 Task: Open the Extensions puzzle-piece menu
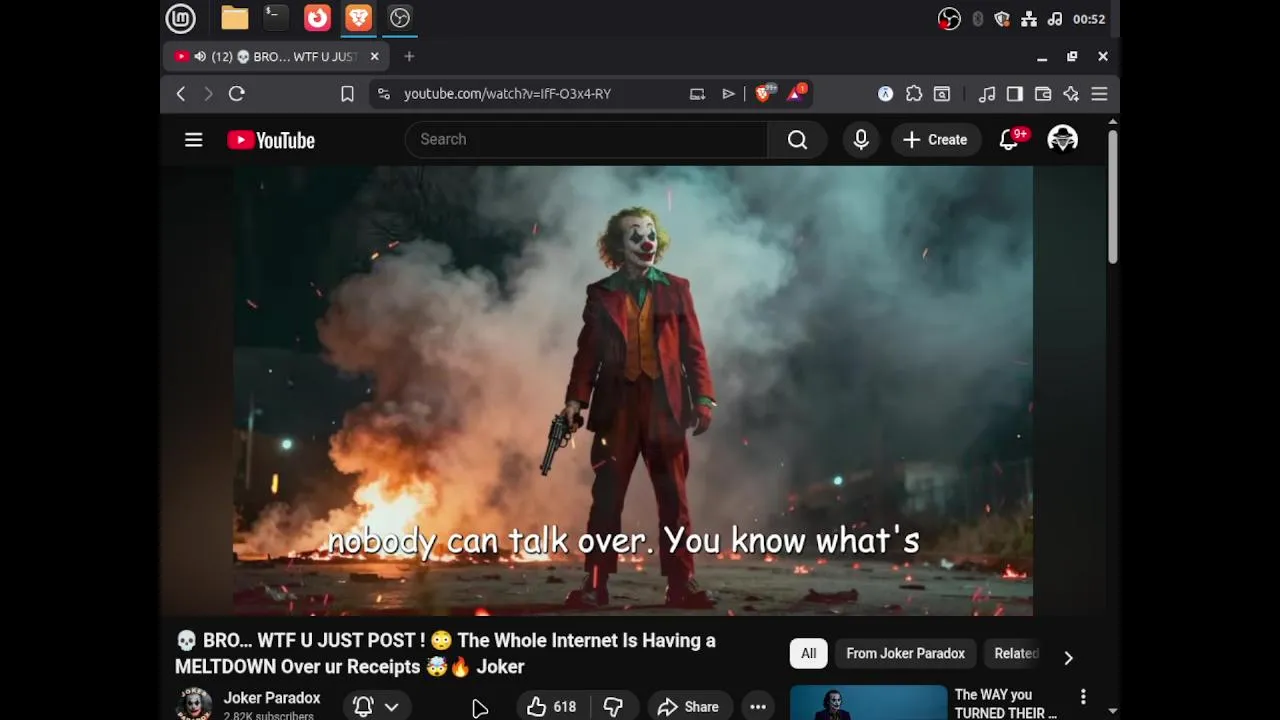[914, 94]
